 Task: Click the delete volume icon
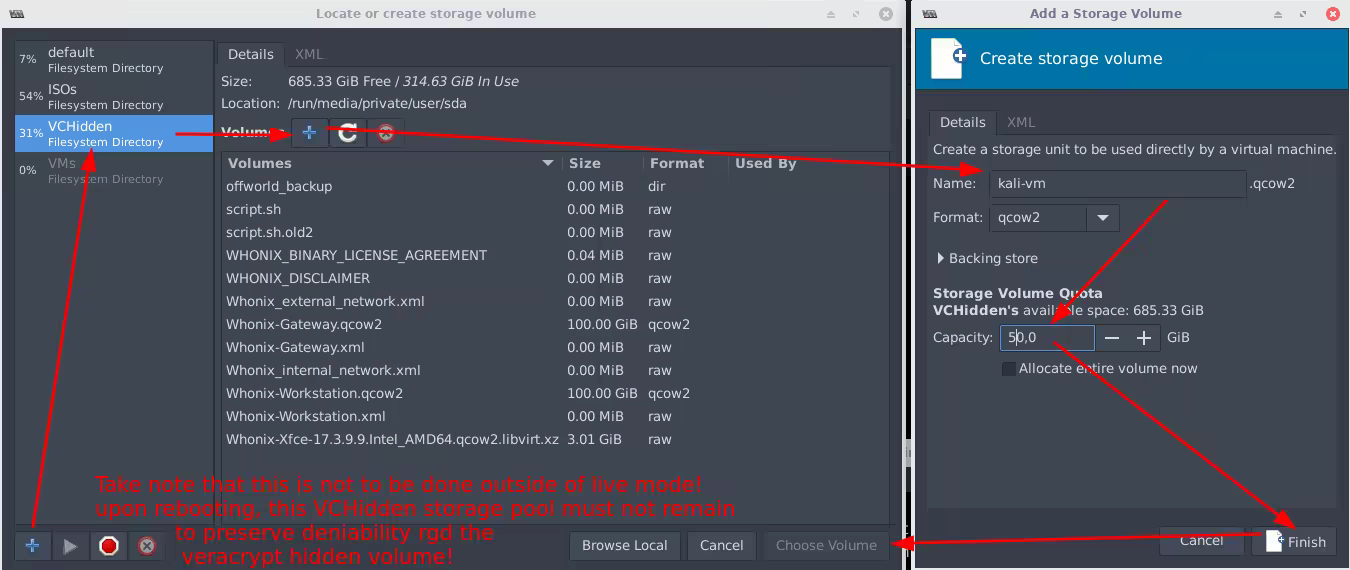point(385,132)
